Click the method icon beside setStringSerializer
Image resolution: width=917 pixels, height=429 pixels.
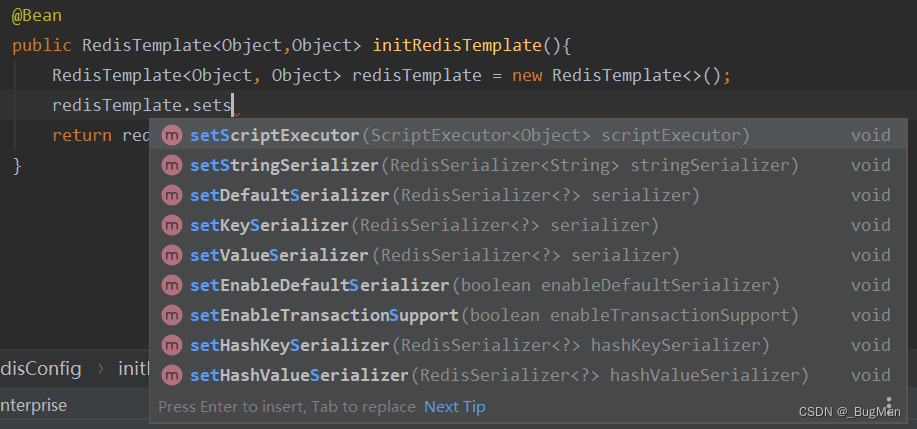172,166
